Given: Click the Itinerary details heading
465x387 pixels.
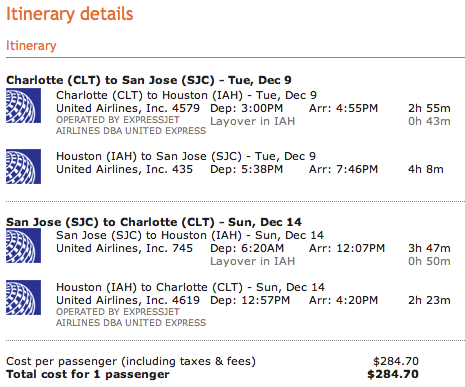Looking at the screenshot, I should pos(70,14).
